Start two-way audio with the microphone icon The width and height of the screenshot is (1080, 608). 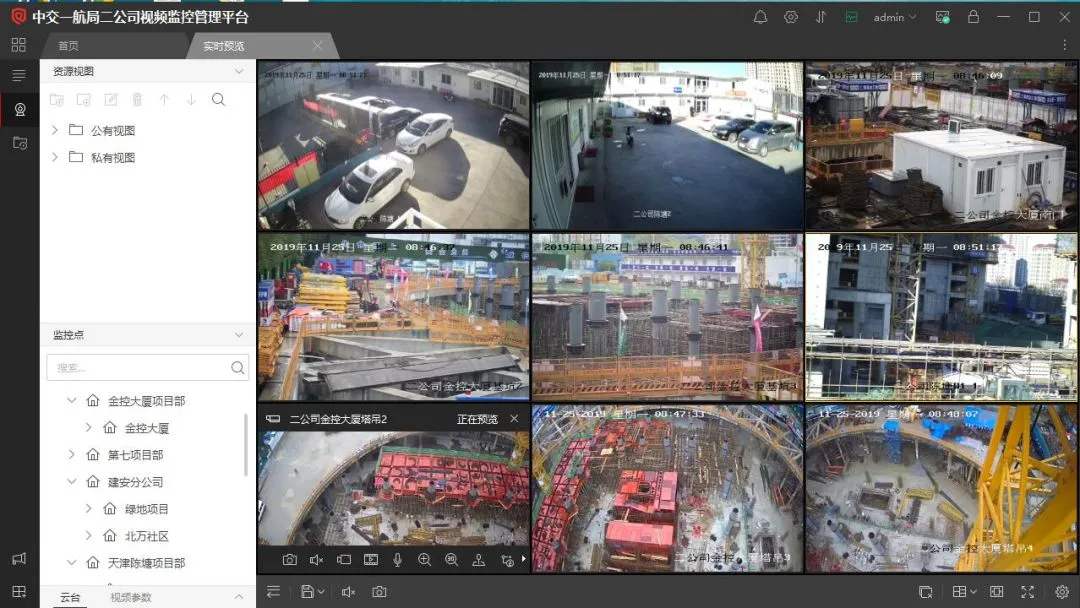click(397, 560)
